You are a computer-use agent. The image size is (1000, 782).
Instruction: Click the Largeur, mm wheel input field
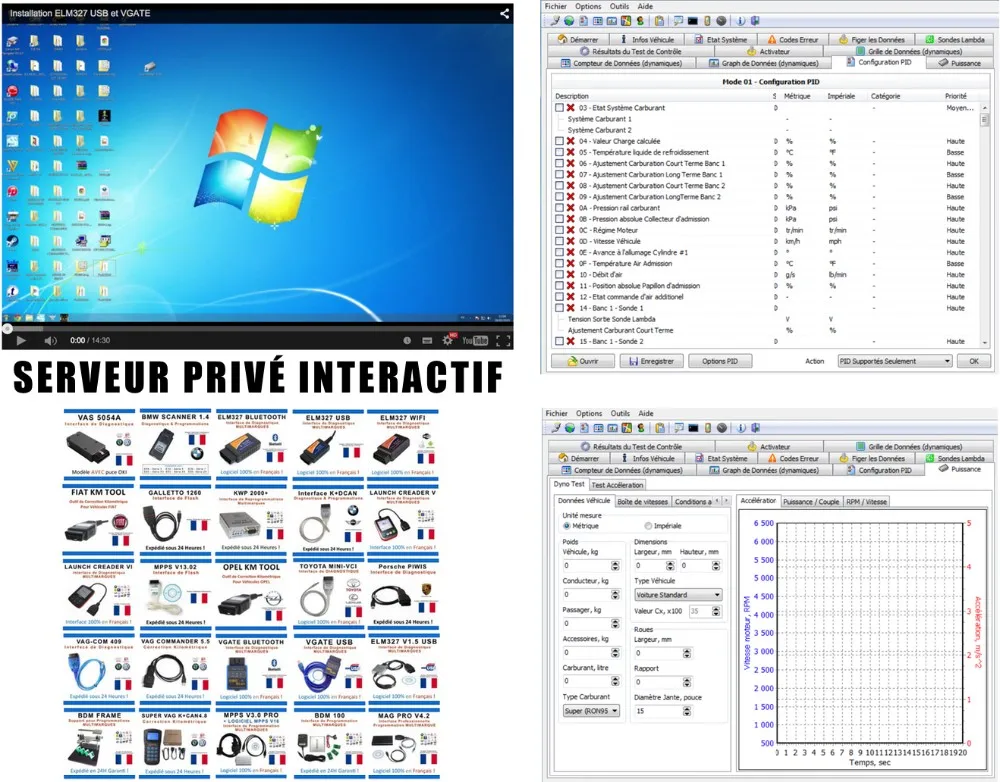point(658,653)
